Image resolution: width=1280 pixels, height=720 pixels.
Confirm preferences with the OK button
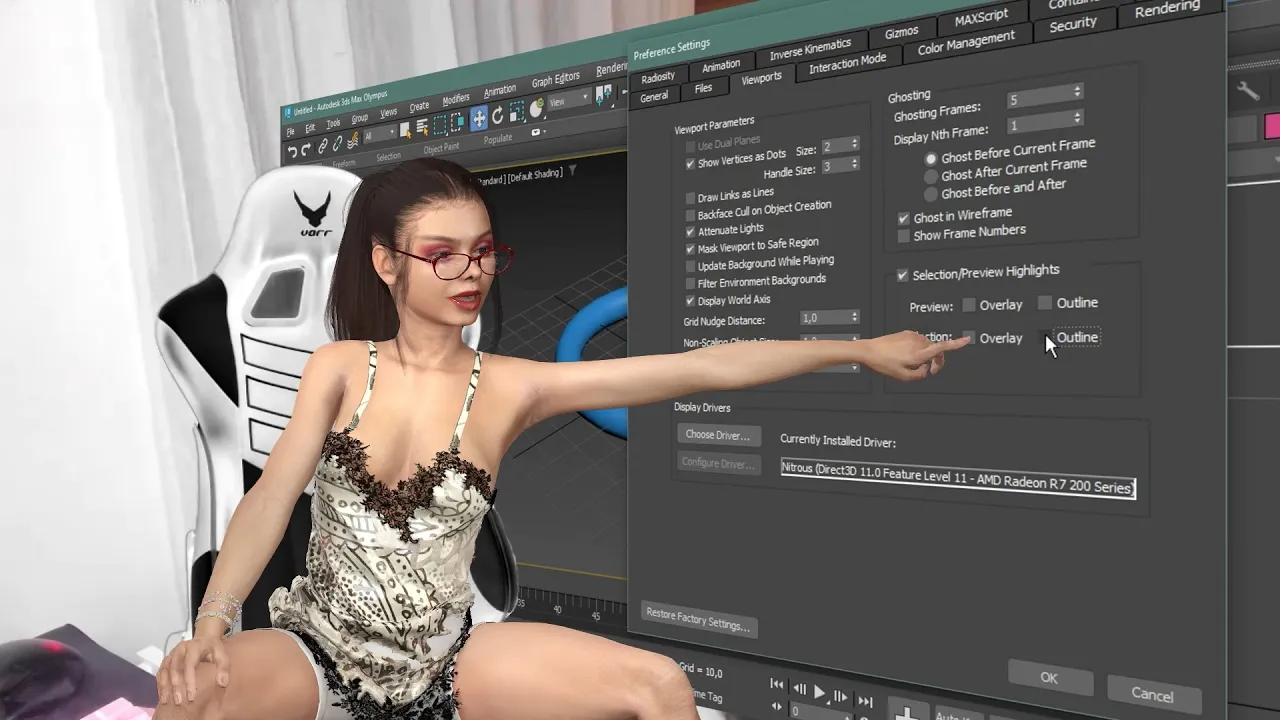[x=1049, y=677]
